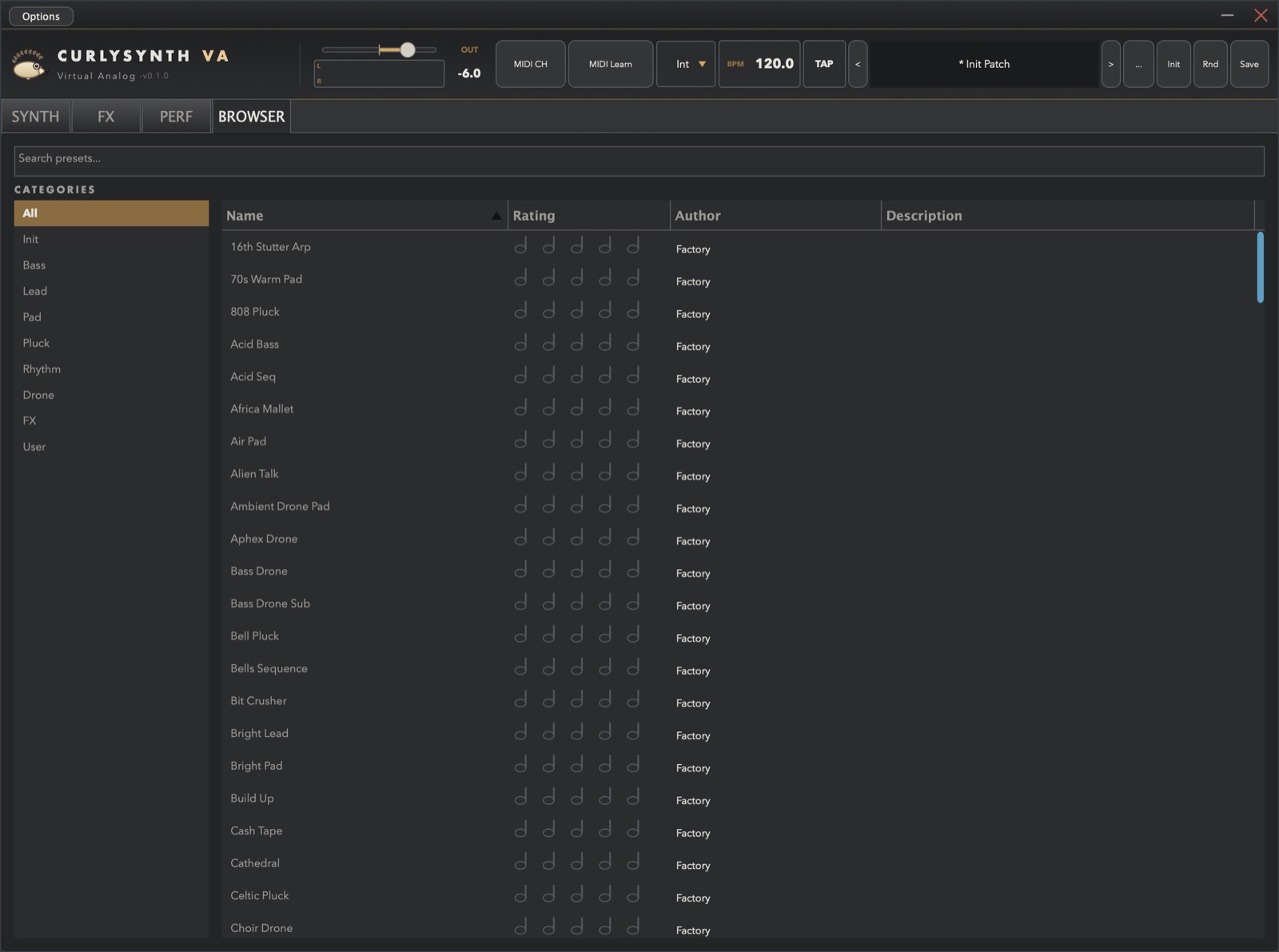Rate Bit Crusher four notes
This screenshot has width=1279, height=952.
coord(605,700)
